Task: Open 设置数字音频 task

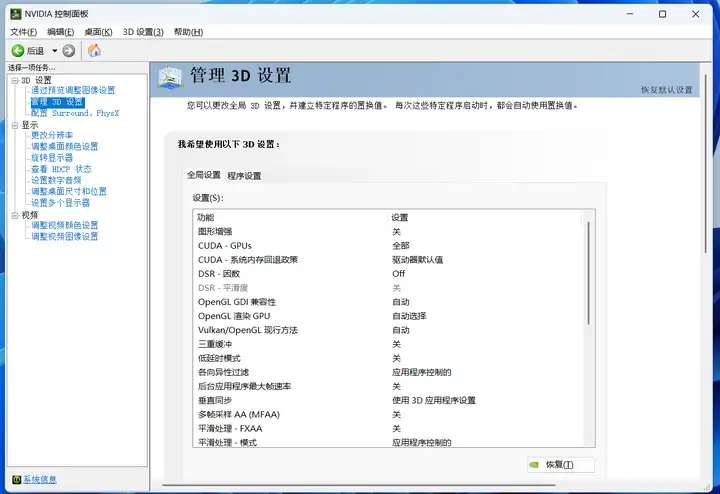Action: point(56,180)
